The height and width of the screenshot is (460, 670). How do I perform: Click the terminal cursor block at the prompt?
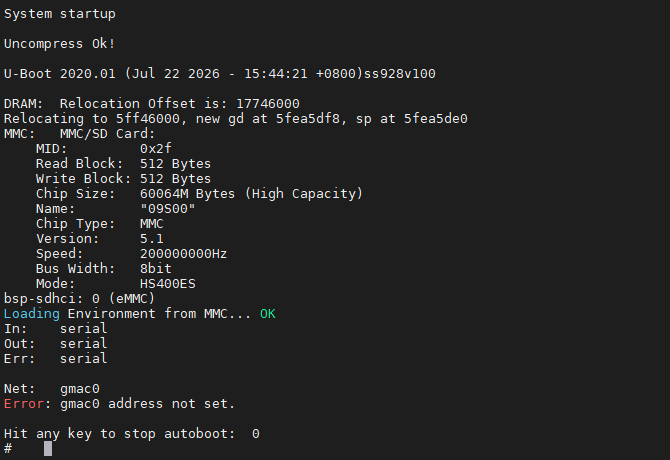[x=48, y=448]
